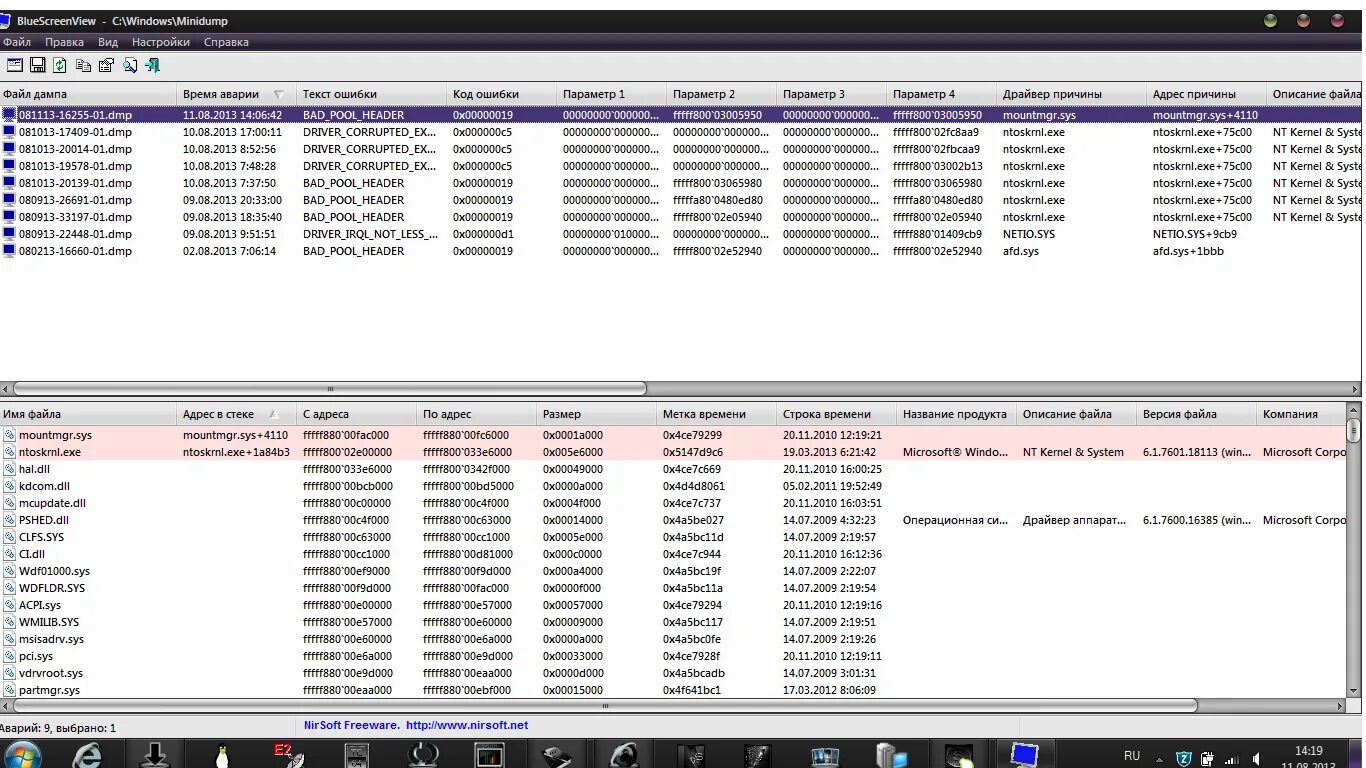Refresh the dump list via toolbar icon

(60, 65)
